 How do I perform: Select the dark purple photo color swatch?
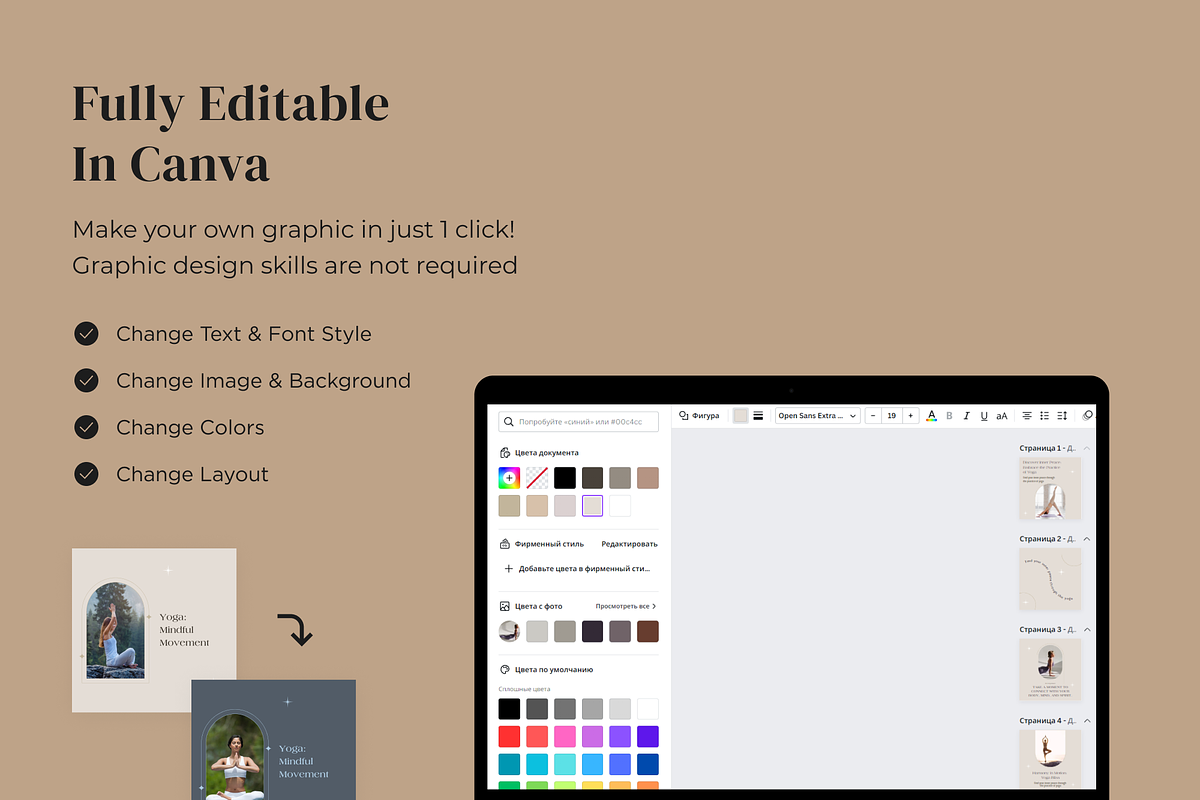tap(592, 631)
